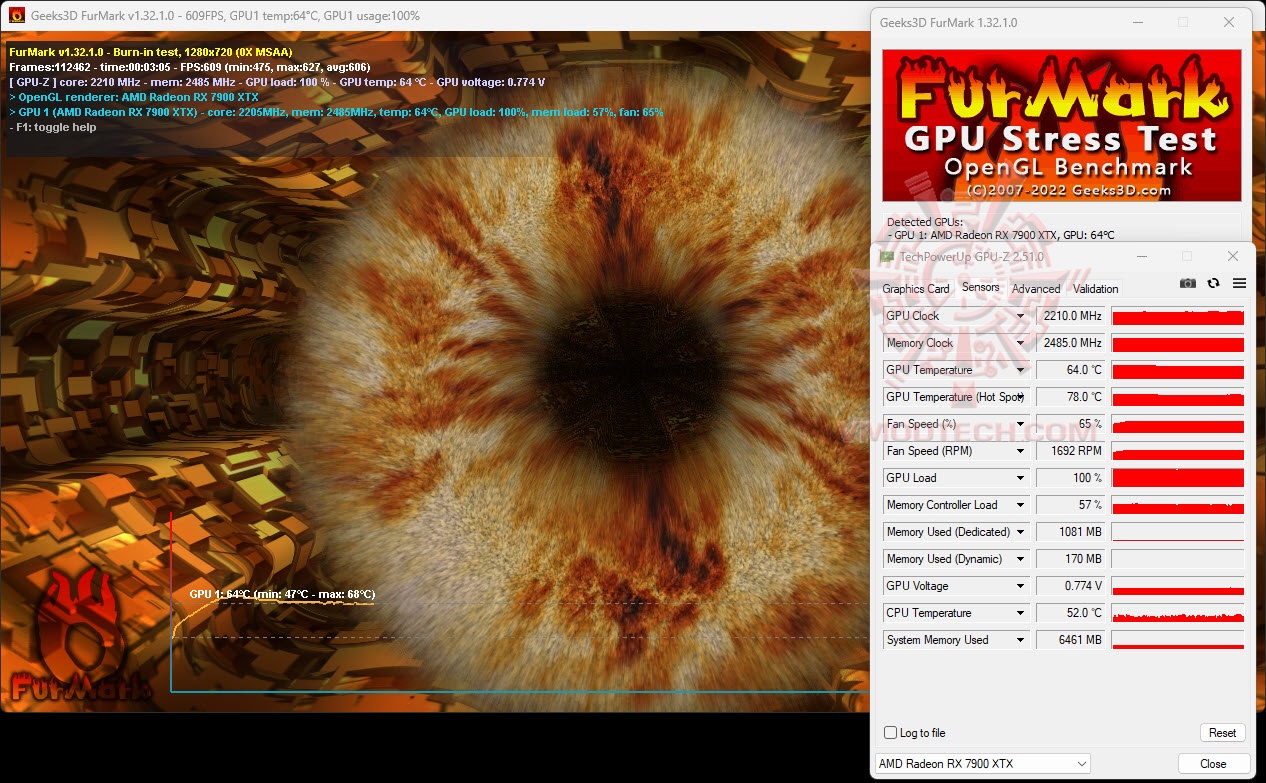The height and width of the screenshot is (783, 1266).
Task: Click the FurMark Geeks3D banner image
Action: [1061, 125]
